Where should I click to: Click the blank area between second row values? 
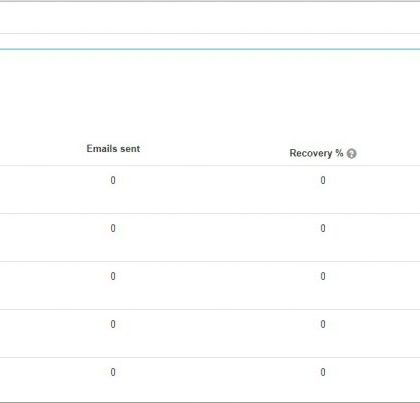pos(218,237)
